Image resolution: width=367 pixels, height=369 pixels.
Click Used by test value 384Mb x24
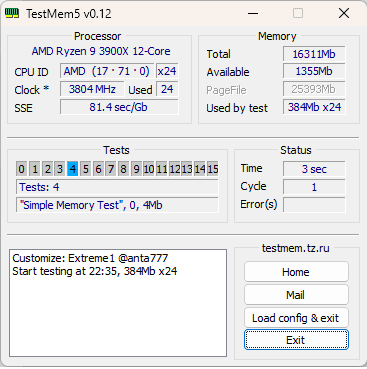click(x=314, y=107)
